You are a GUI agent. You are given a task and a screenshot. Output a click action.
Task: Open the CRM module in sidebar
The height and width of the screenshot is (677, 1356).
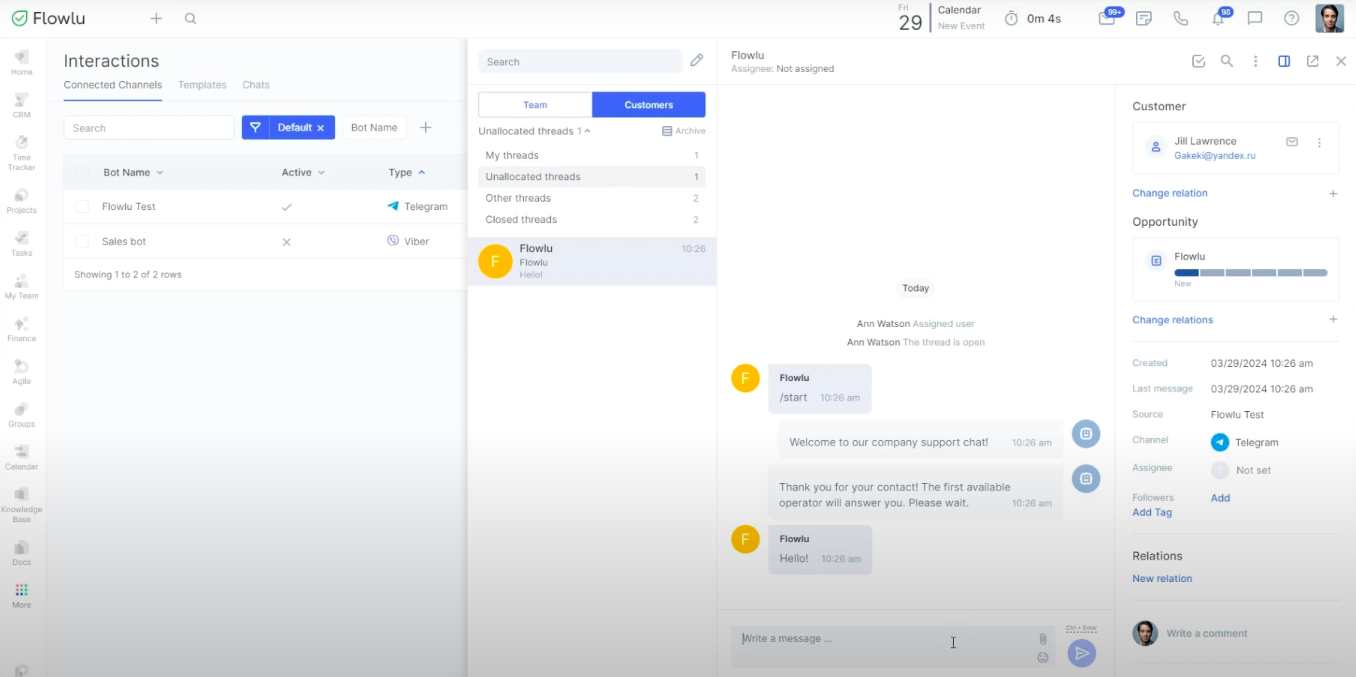(22, 105)
